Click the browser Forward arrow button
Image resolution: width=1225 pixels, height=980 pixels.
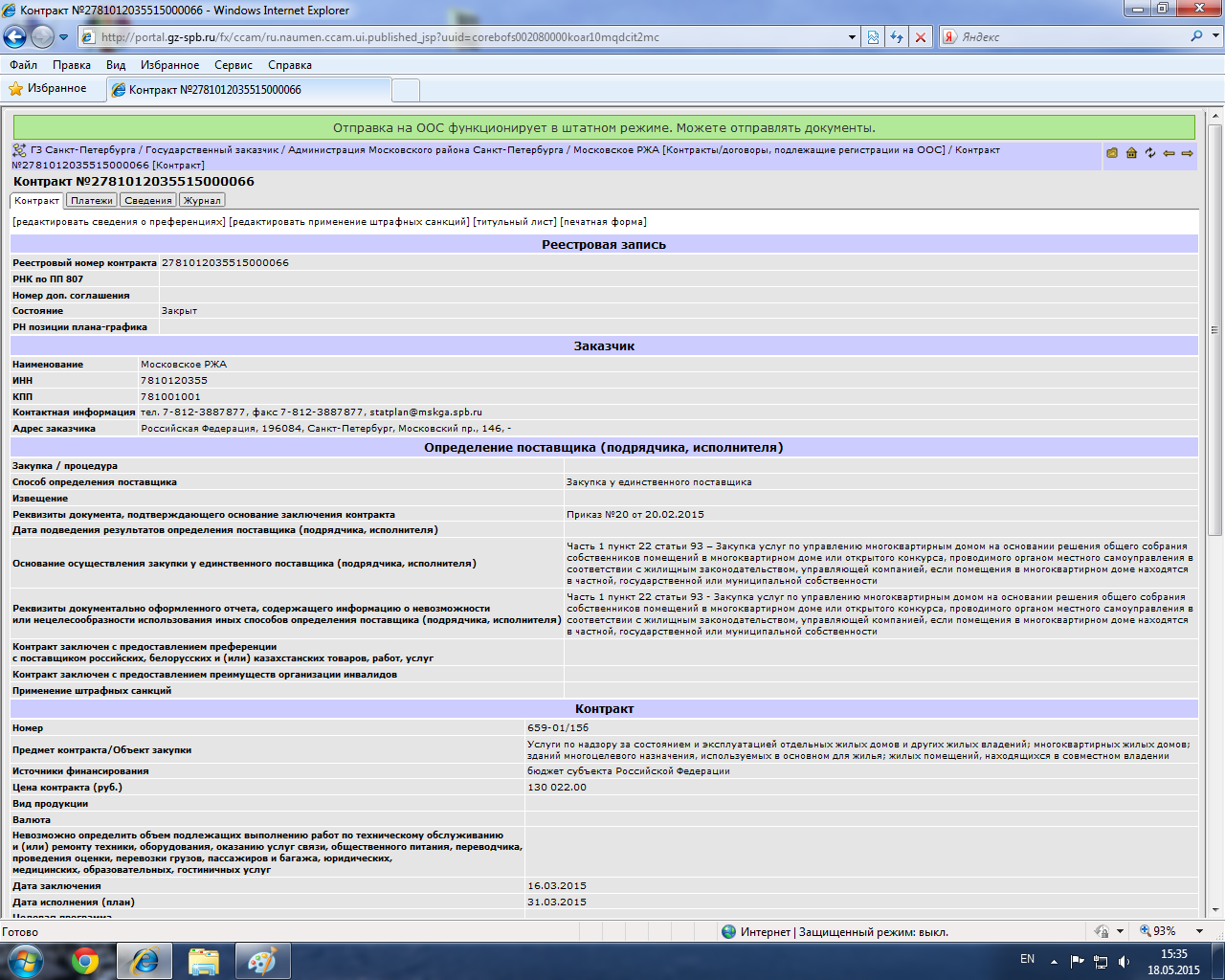point(42,37)
